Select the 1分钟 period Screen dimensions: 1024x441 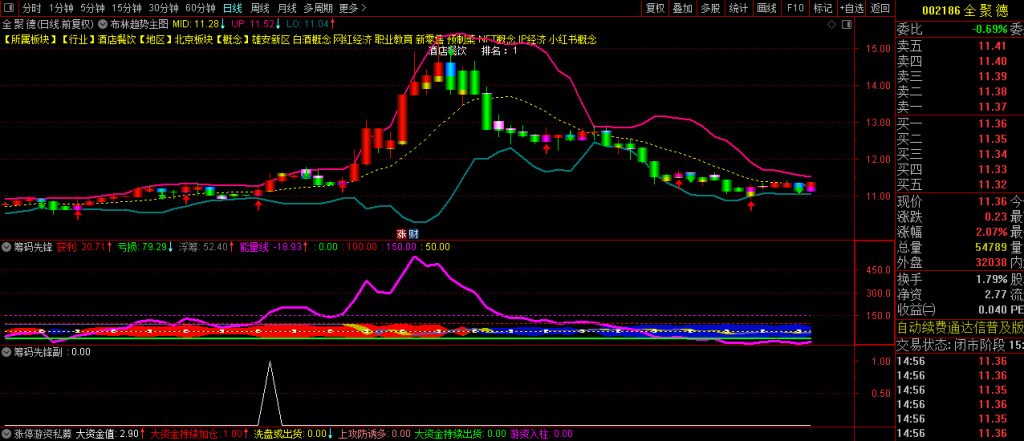point(60,8)
